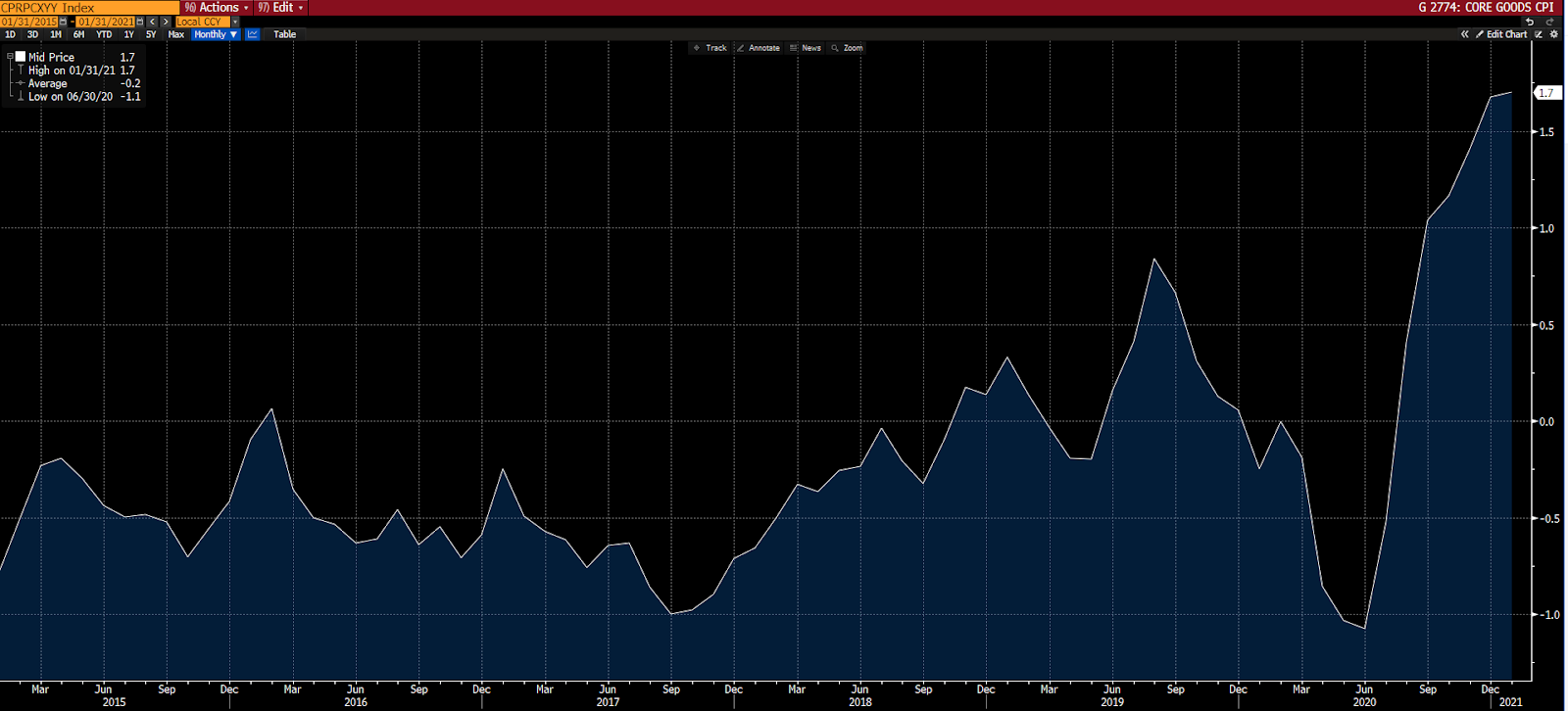This screenshot has height=711, width=1568.
Task: Open chart settings gear
Action: (1553, 34)
